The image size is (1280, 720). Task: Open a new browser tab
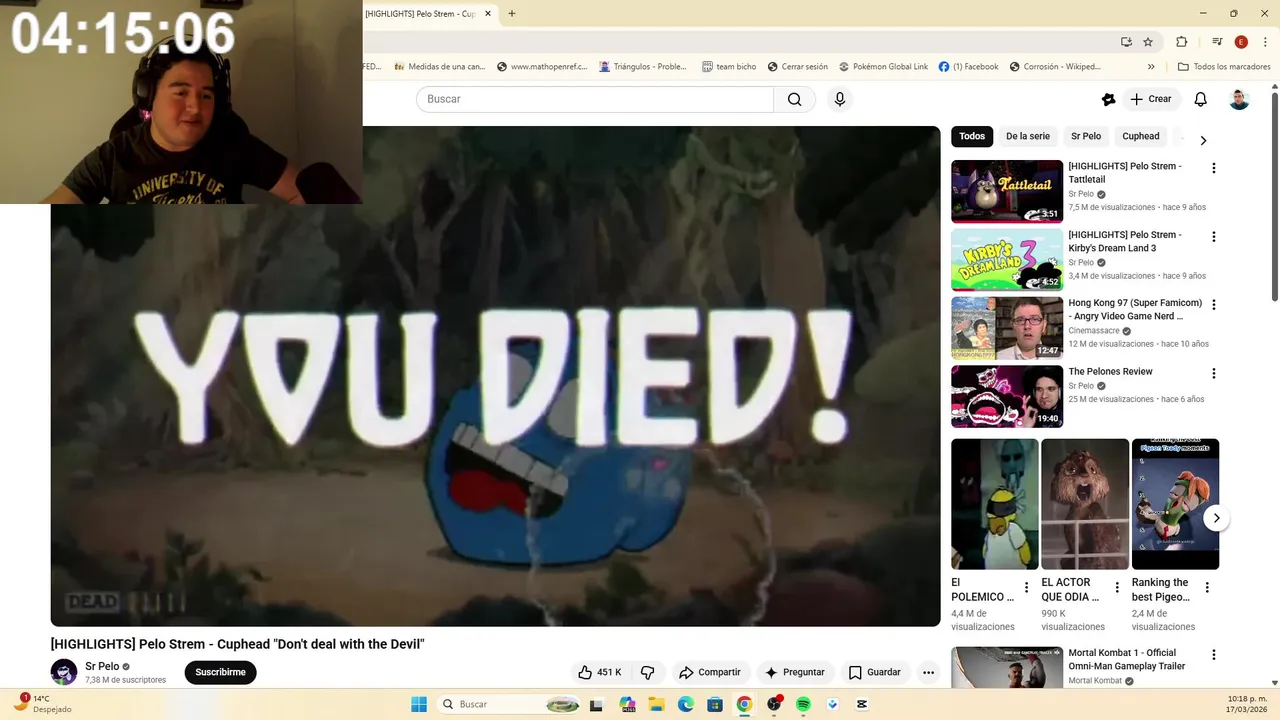(512, 14)
